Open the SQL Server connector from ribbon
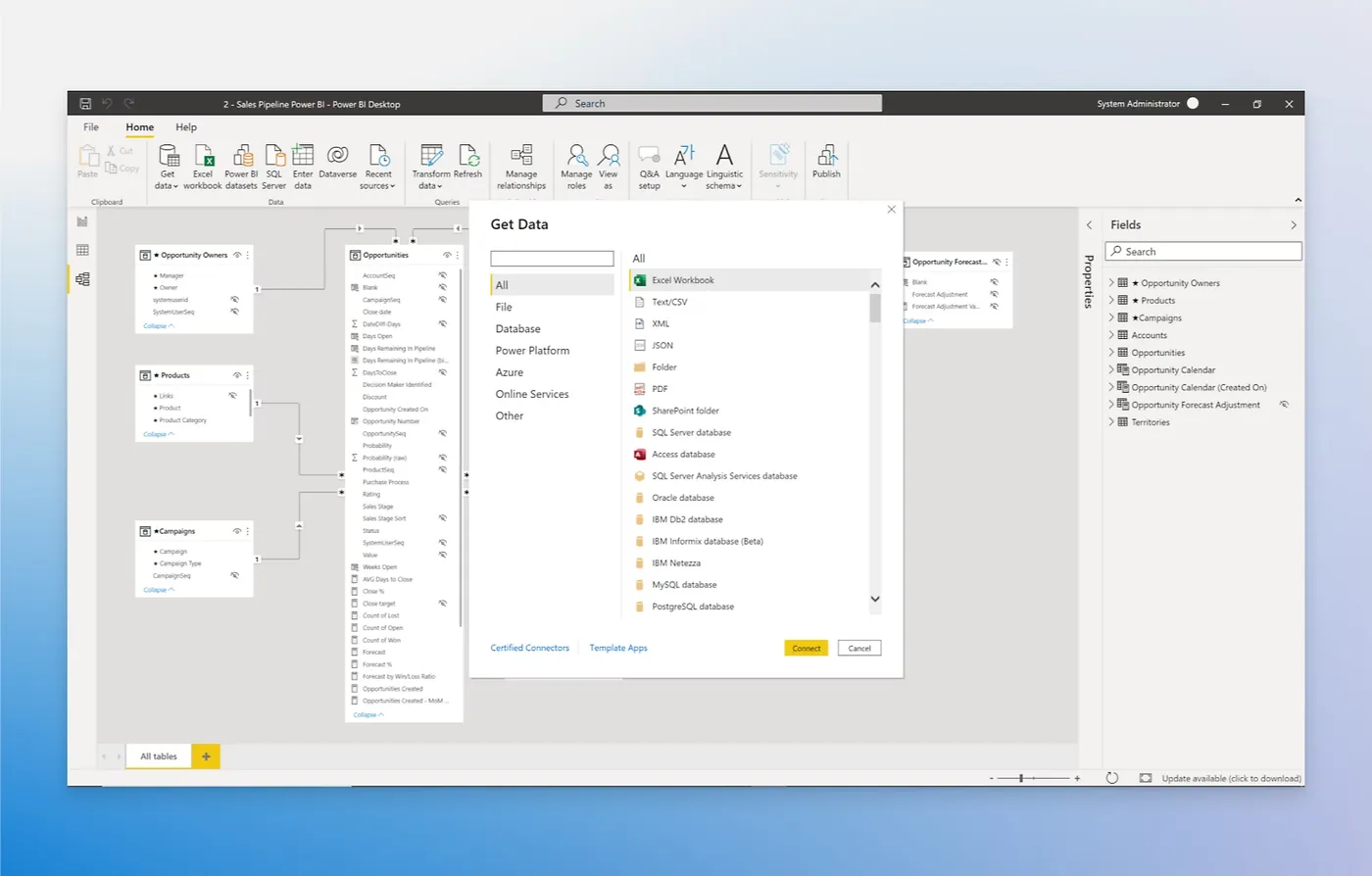1372x876 pixels. pyautogui.click(x=273, y=165)
